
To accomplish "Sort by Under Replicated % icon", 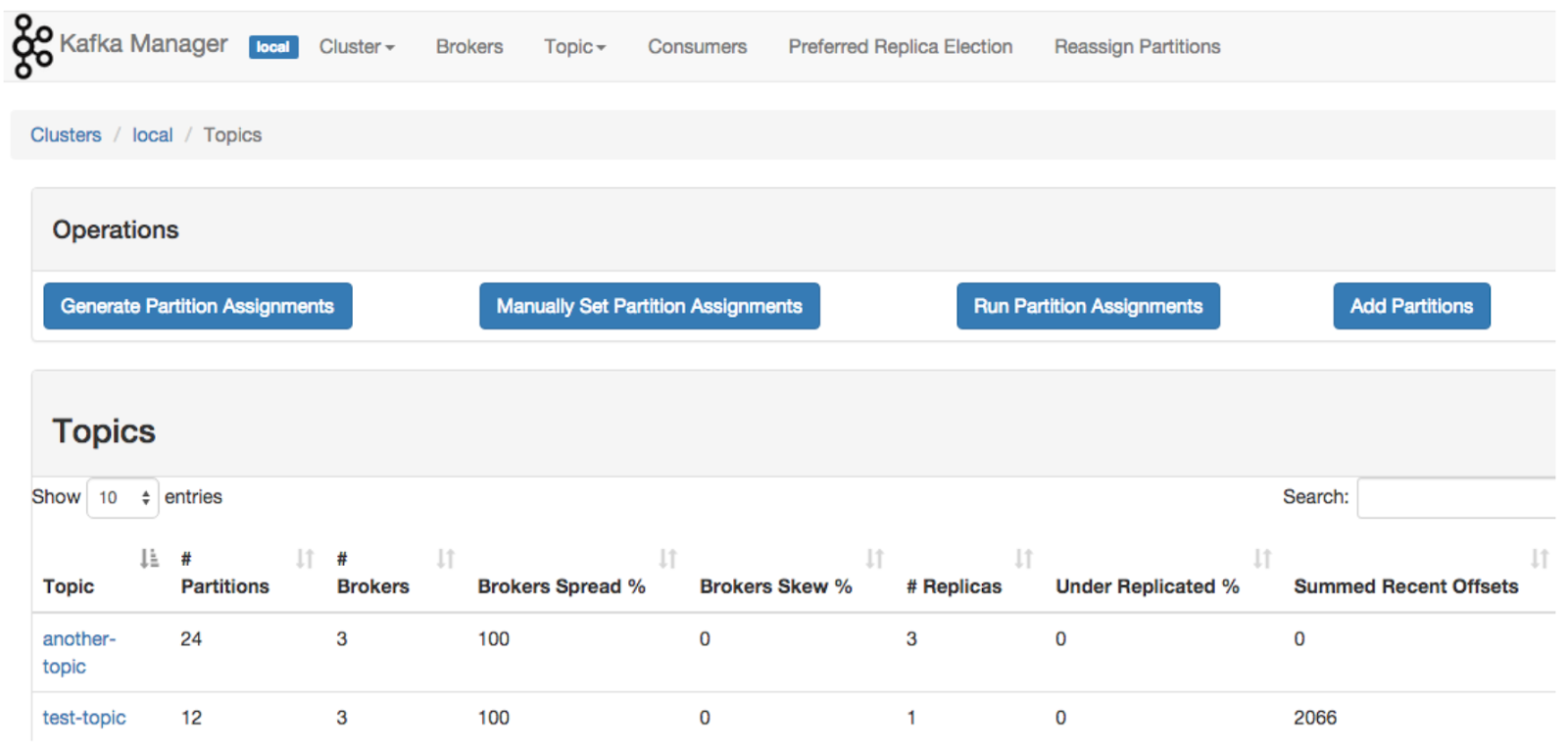I will click(1262, 559).
